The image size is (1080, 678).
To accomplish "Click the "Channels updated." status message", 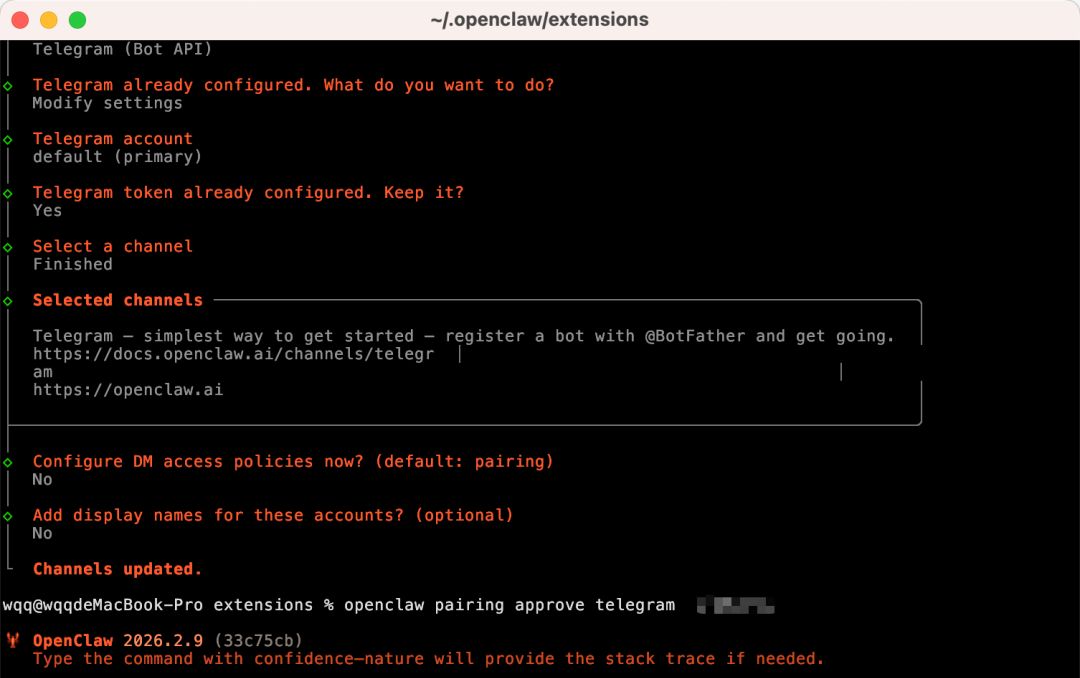I will pos(116,568).
